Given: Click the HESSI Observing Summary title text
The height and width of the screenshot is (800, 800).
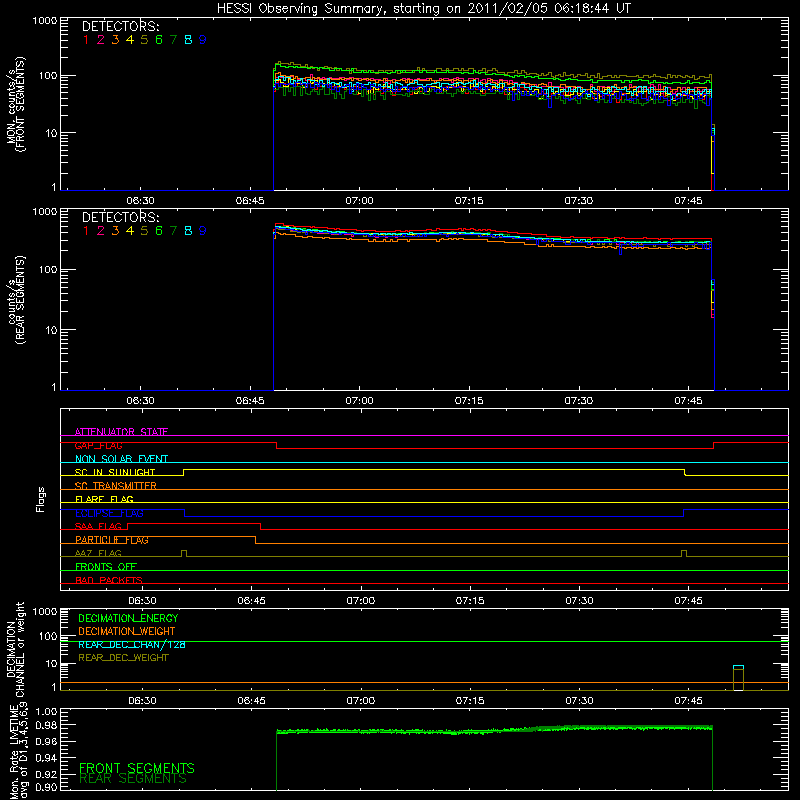Looking at the screenshot, I should click(423, 9).
